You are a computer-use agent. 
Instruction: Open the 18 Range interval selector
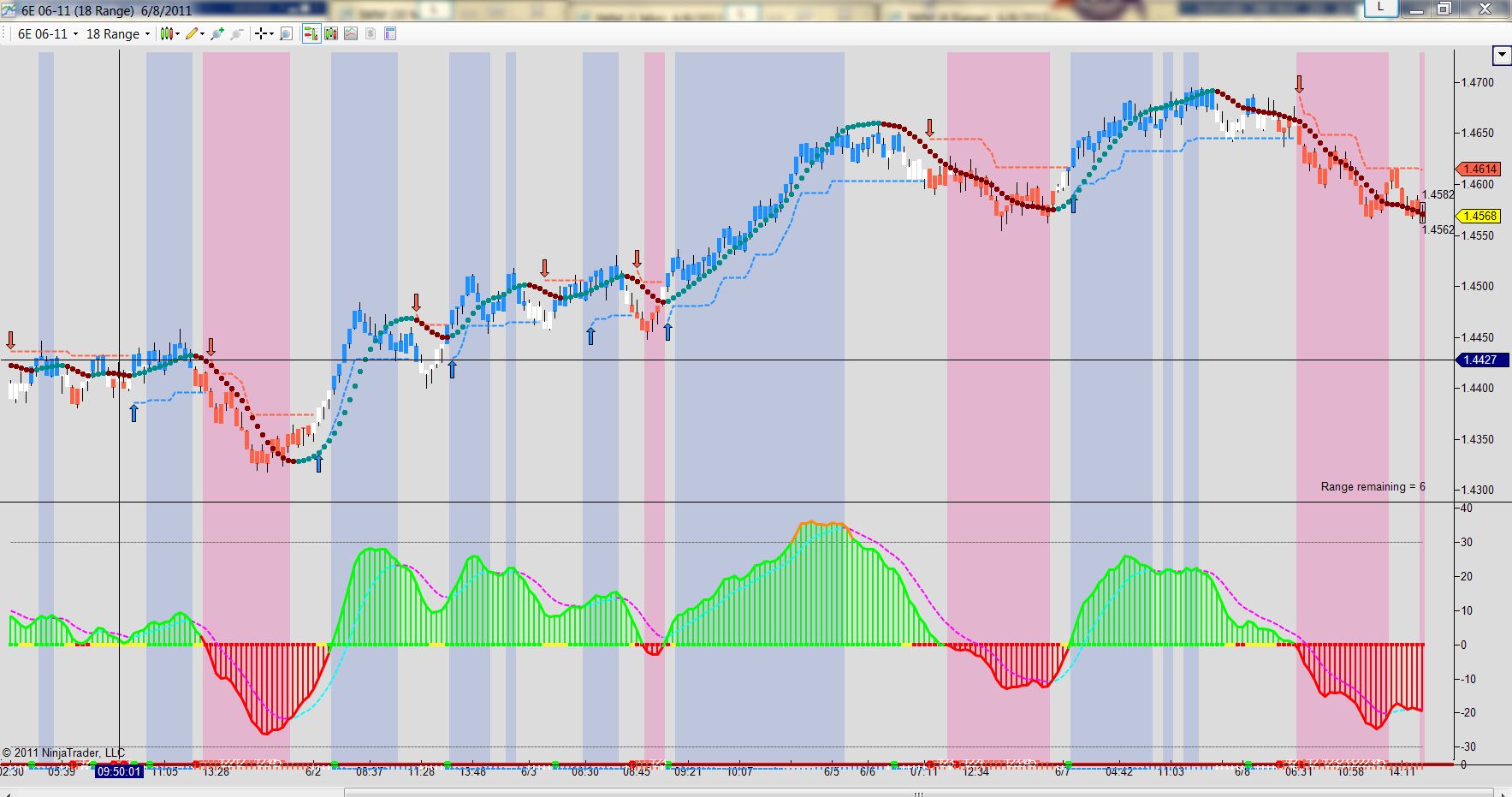(x=118, y=34)
